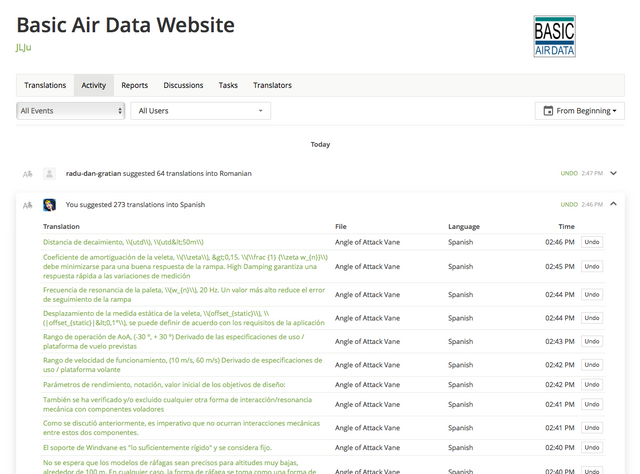Click Angle of Attack Vane in Distancia row
640x474 pixels.
point(367,242)
